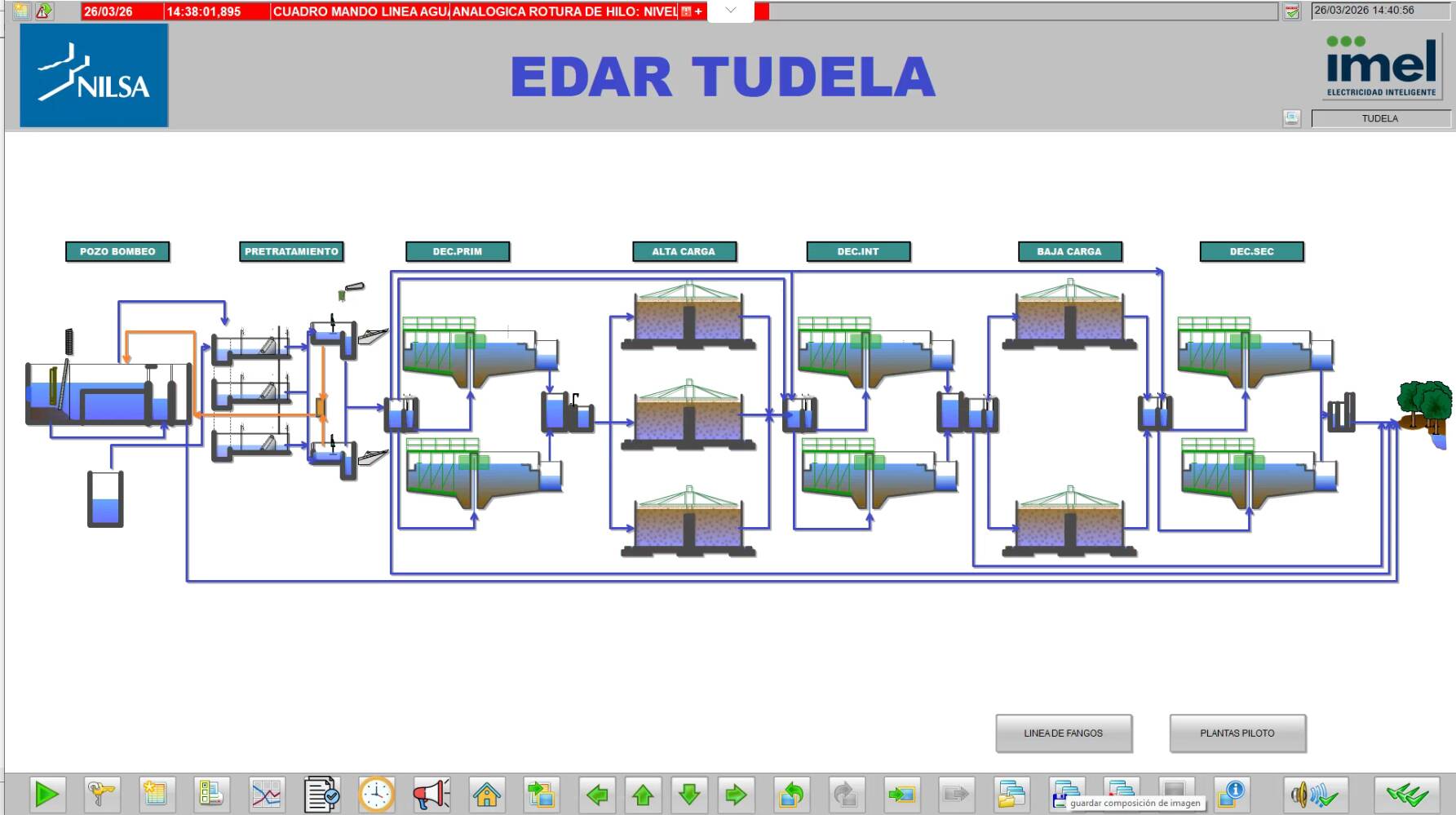Click the green up arrow navigation button
The height and width of the screenshot is (815, 1456).
tap(643, 793)
